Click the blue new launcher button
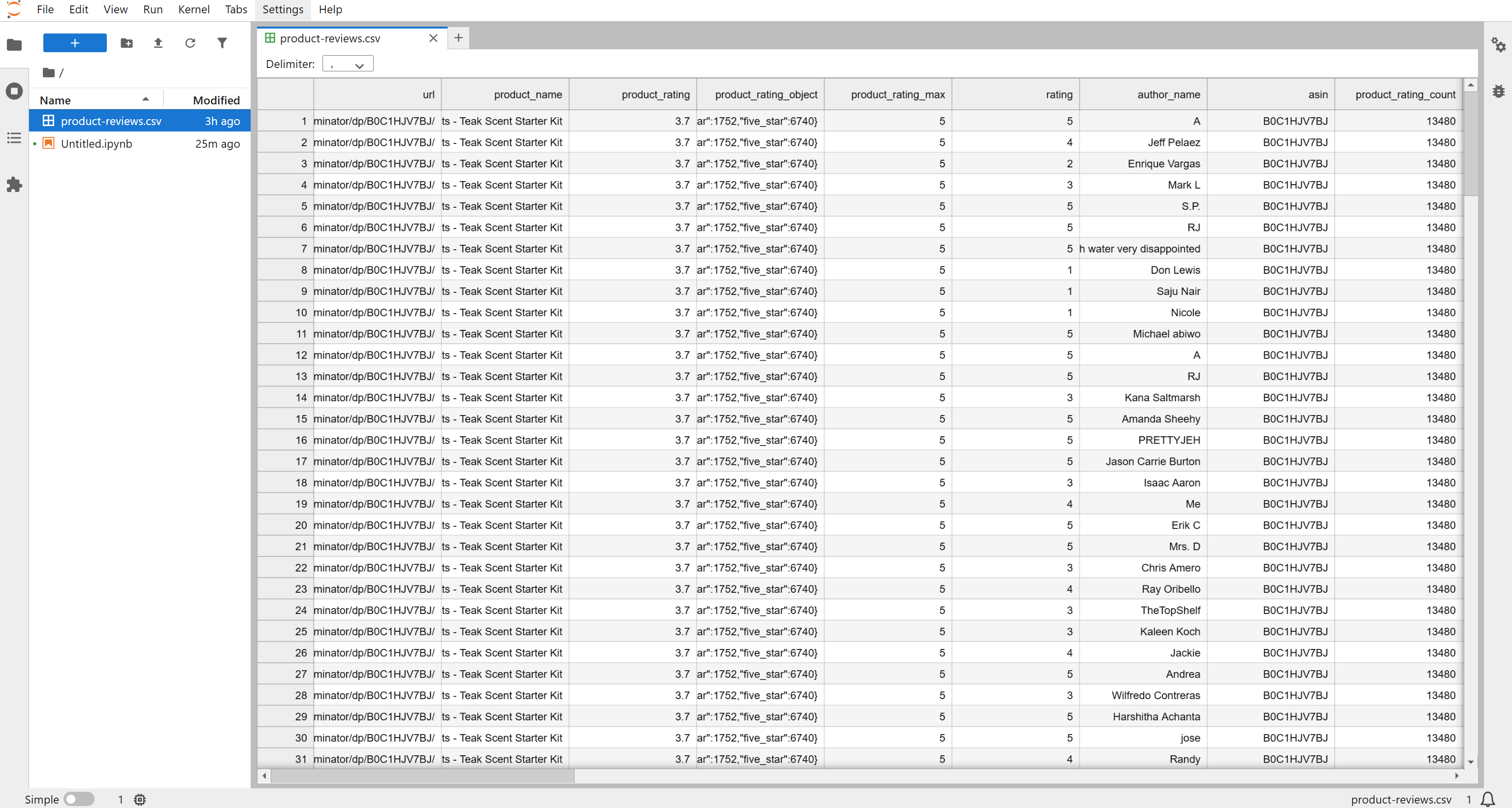1512x808 pixels. [74, 43]
